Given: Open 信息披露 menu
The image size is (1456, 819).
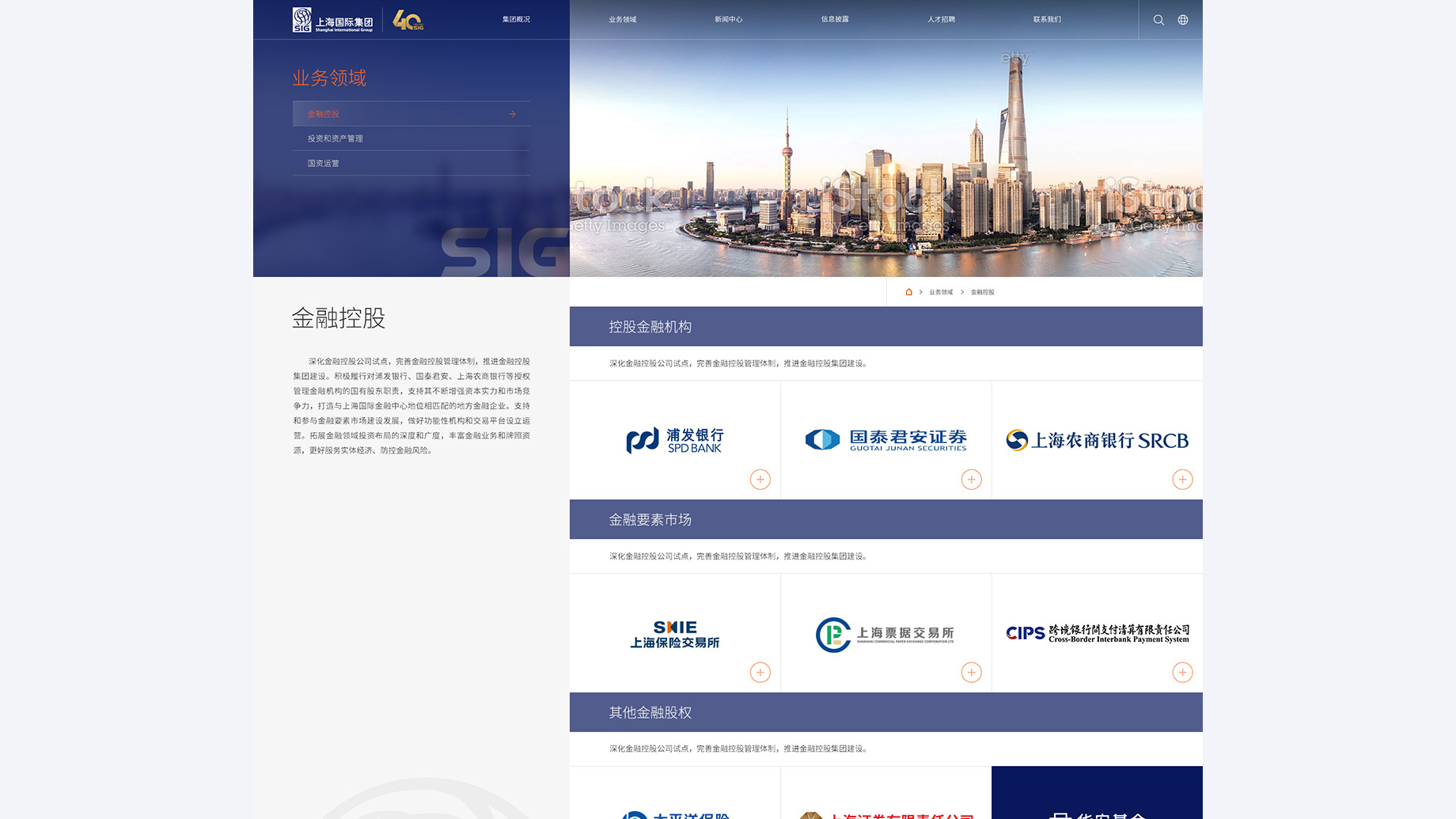Looking at the screenshot, I should pyautogui.click(x=835, y=19).
